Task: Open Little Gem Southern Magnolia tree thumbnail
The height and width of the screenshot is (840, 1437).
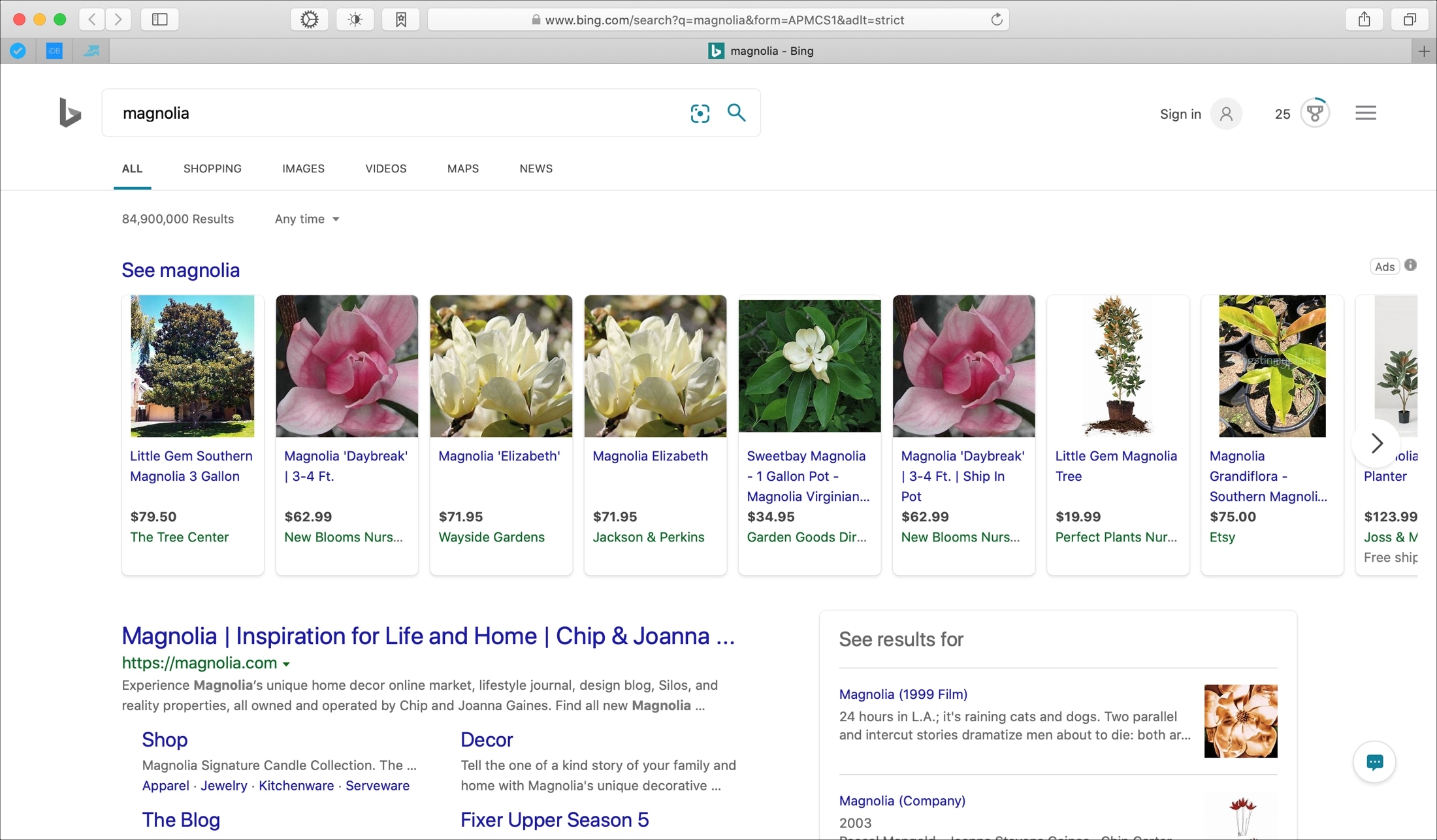Action: pyautogui.click(x=192, y=366)
